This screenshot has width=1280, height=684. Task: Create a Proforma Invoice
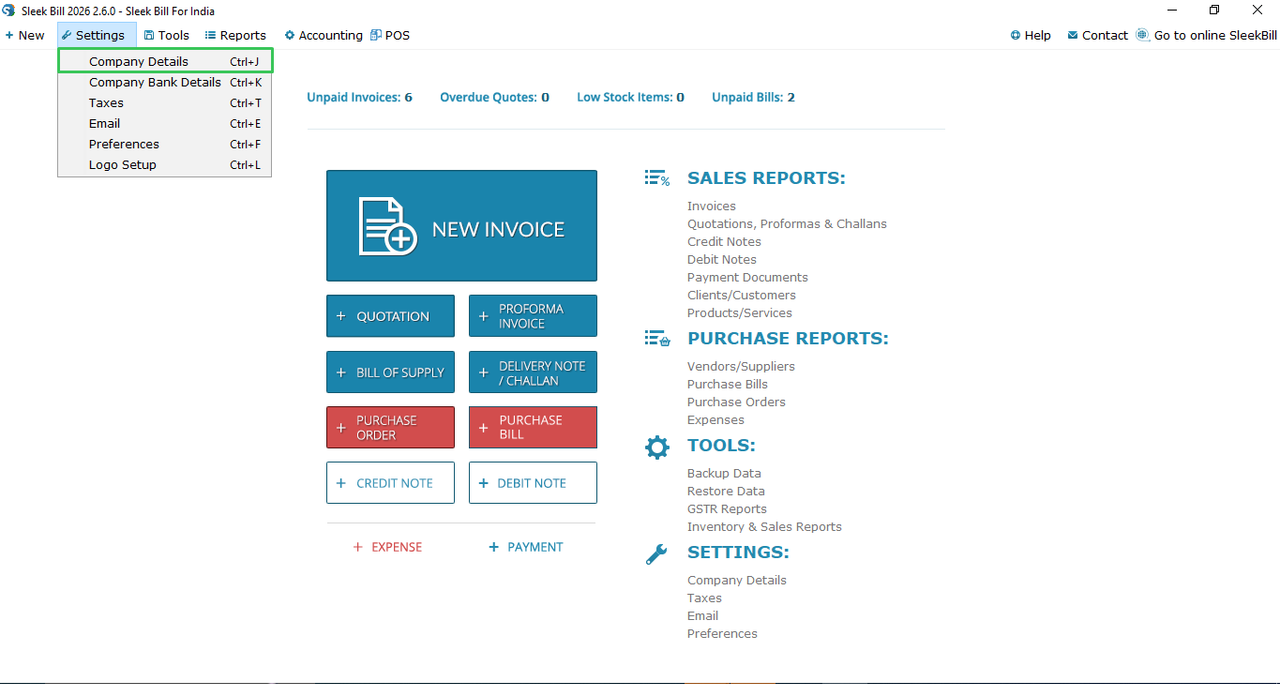tap(533, 316)
